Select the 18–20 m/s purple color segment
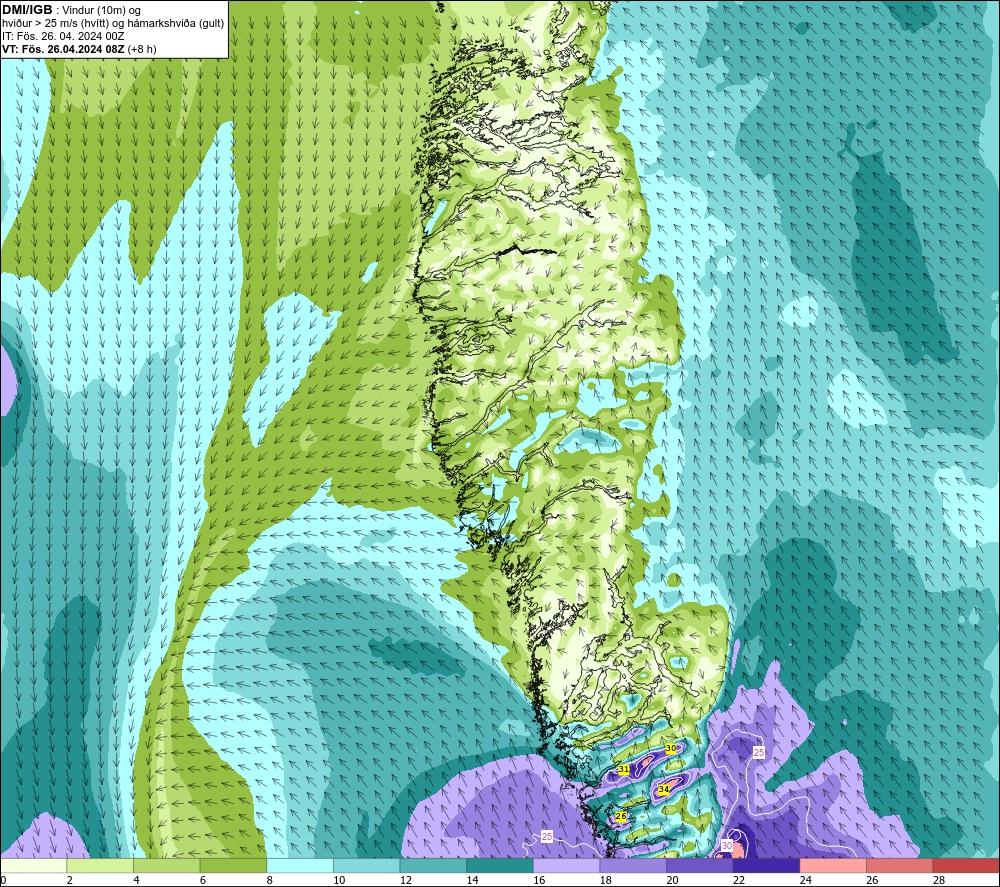The height and width of the screenshot is (887, 1000). [633, 865]
